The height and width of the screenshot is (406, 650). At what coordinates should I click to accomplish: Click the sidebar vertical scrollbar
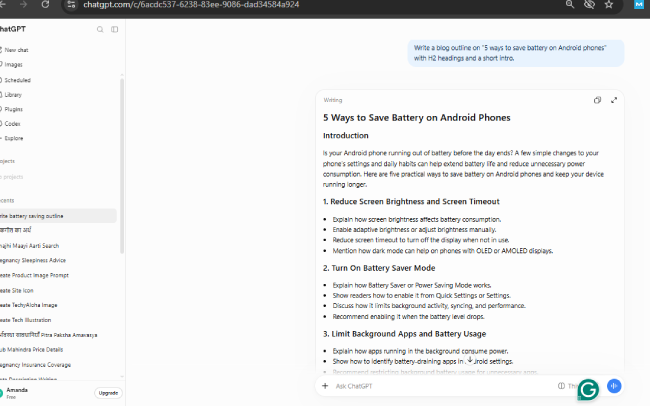pyautogui.click(x=122, y=166)
